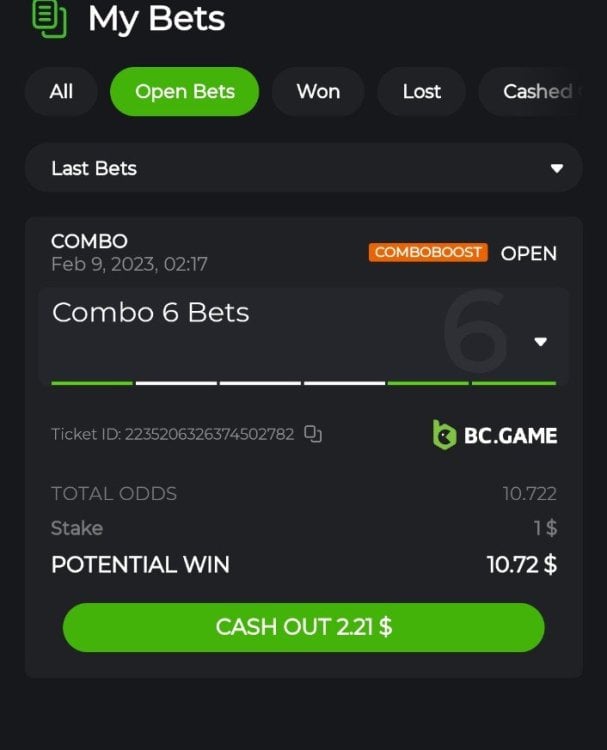
Task: Click the second white progress segment
Action: point(260,383)
